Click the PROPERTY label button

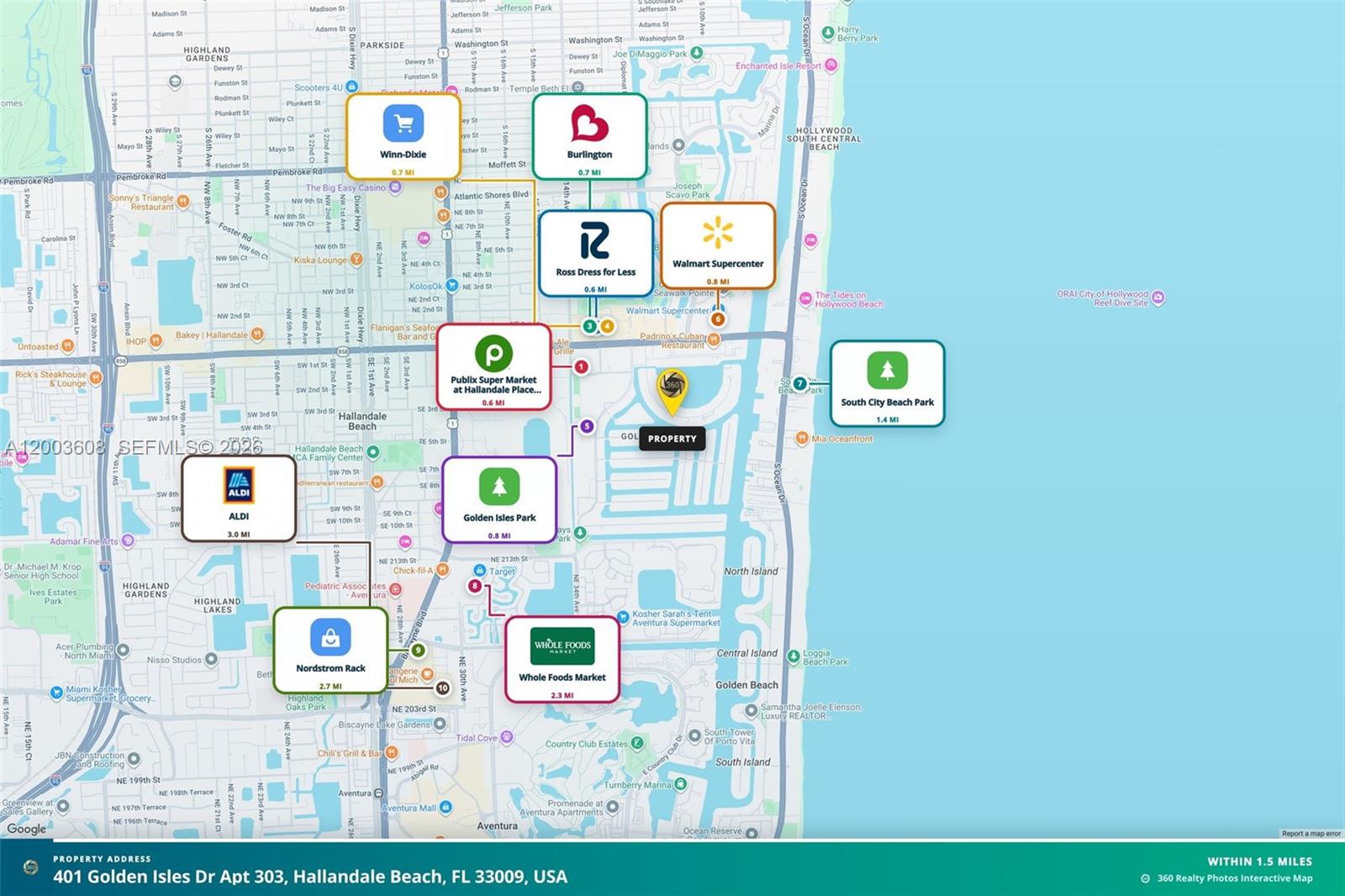[672, 439]
